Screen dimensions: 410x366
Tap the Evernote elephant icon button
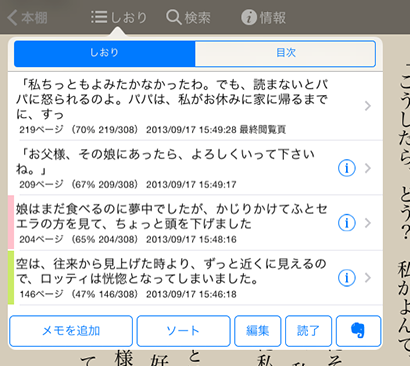[x=358, y=331]
